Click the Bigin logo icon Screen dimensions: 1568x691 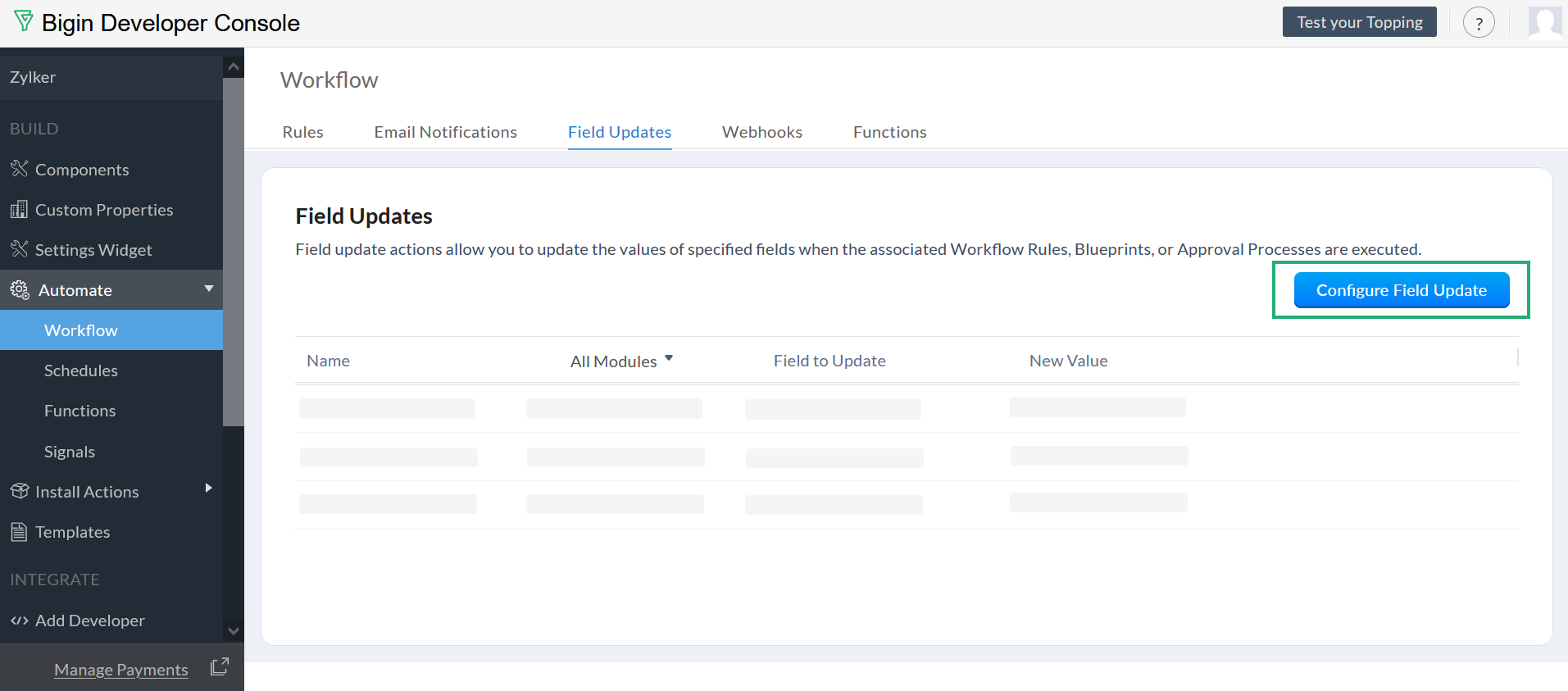click(24, 21)
